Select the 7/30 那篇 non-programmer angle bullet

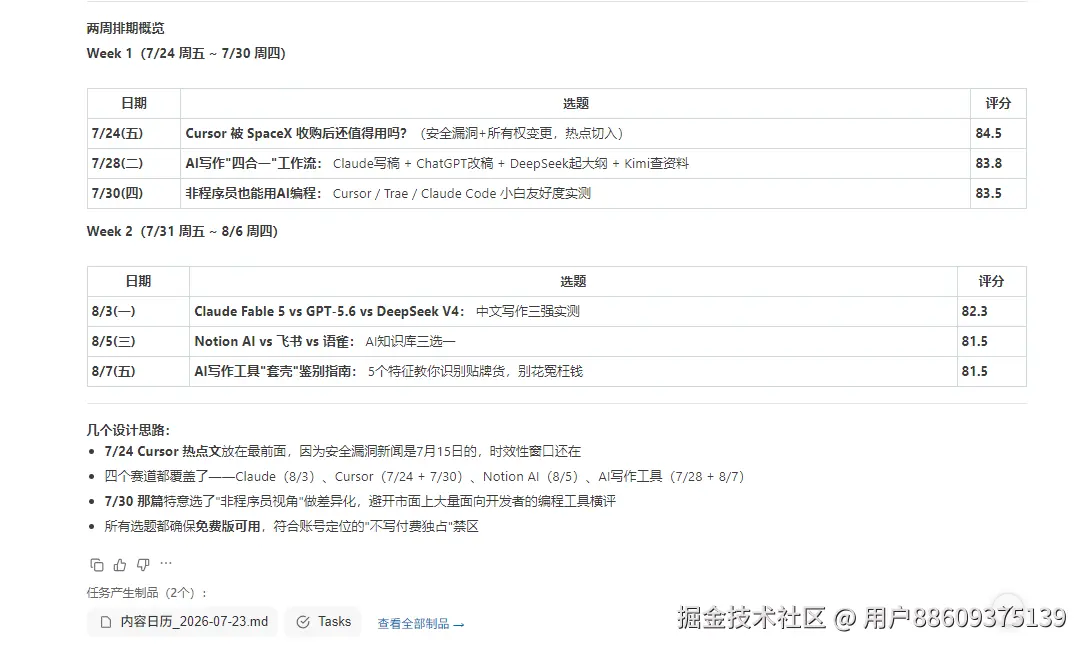359,501
